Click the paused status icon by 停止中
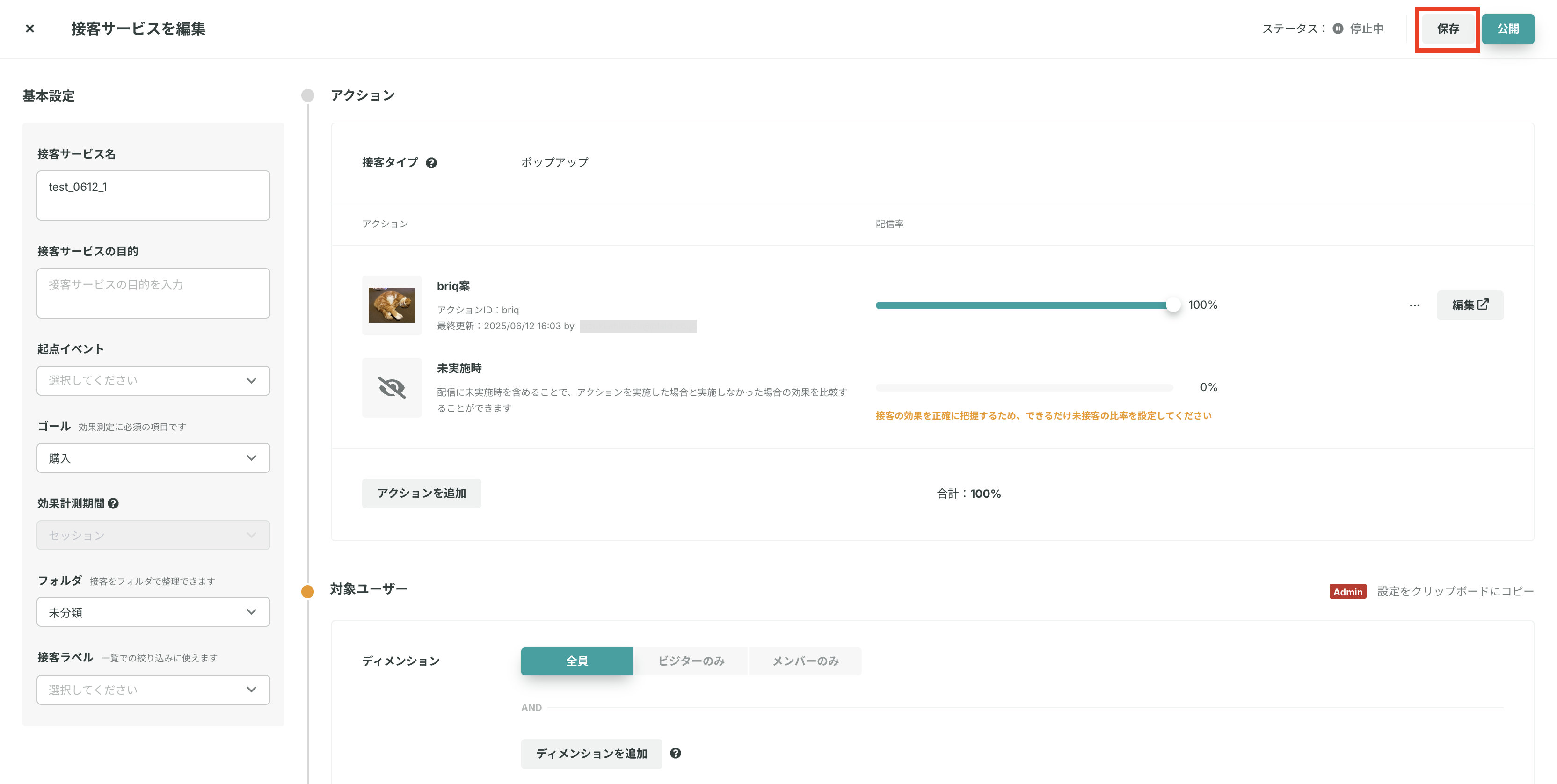1557x784 pixels. pos(1338,29)
